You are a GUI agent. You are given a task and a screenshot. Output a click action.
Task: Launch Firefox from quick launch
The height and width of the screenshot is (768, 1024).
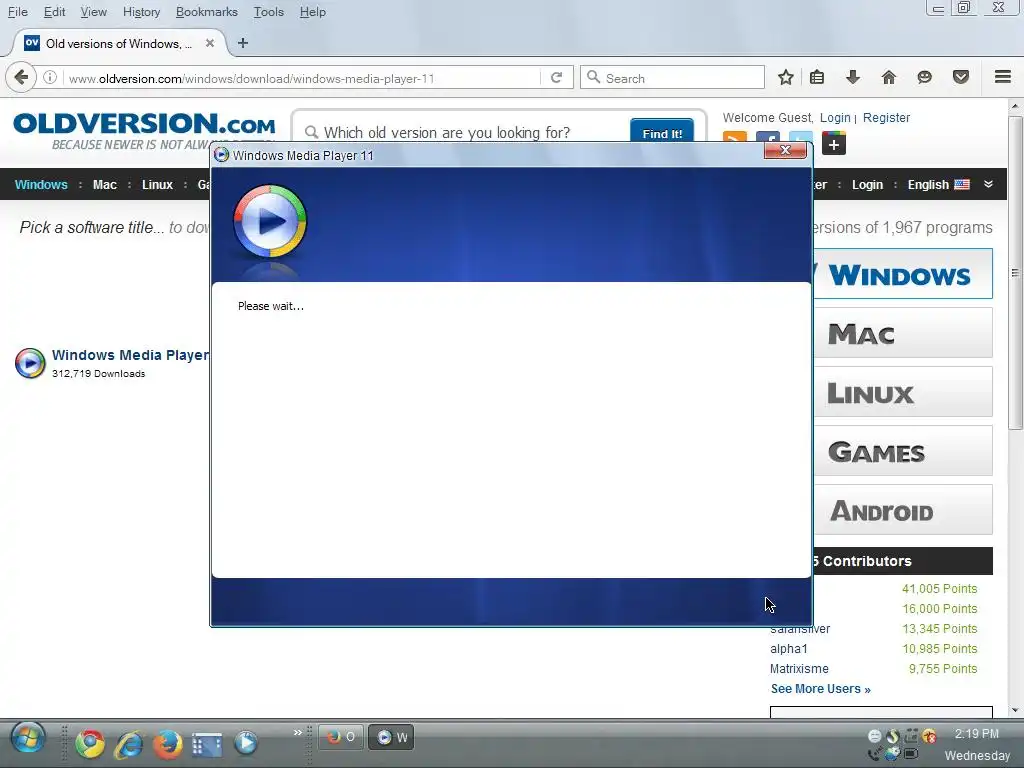point(167,743)
